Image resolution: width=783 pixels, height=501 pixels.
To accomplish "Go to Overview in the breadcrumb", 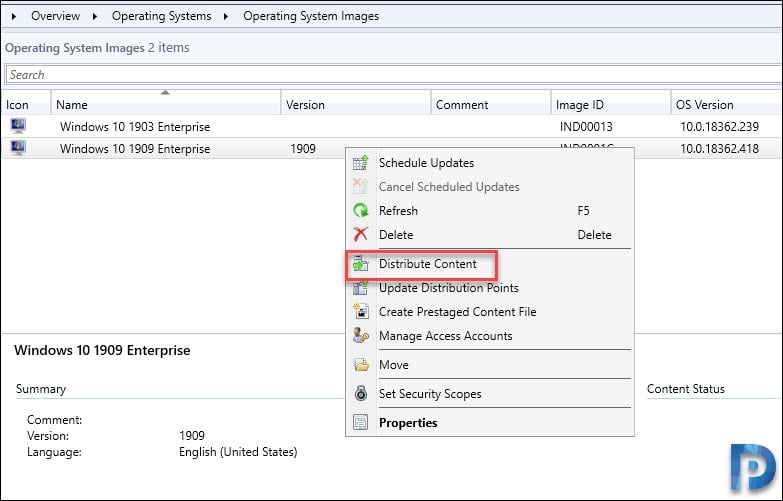I will coord(55,16).
